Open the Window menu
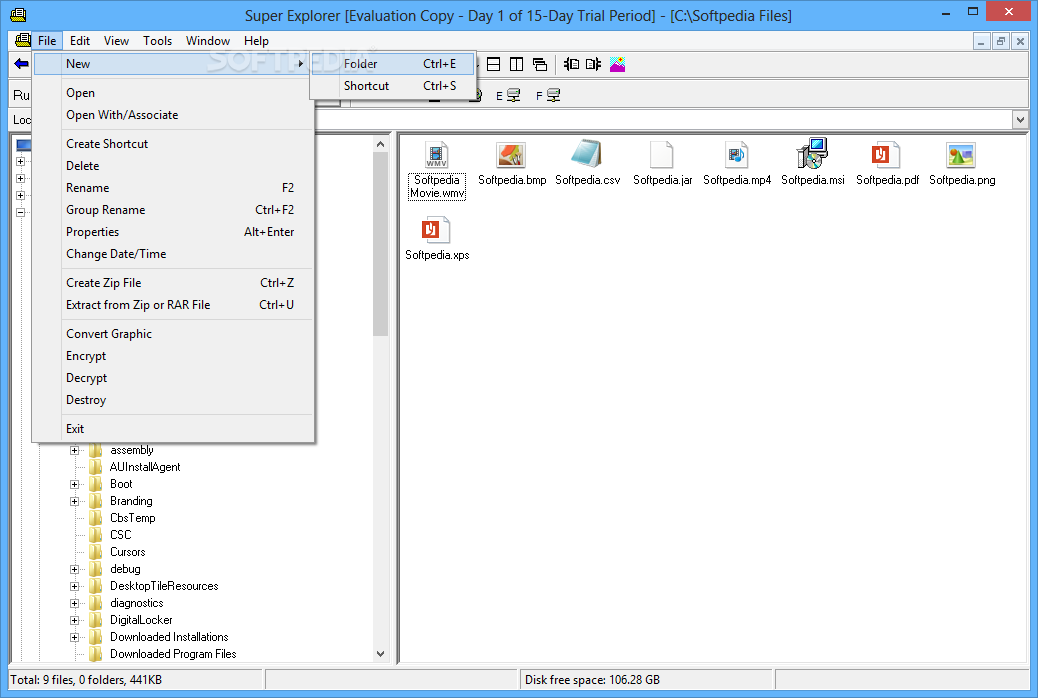 pyautogui.click(x=207, y=40)
